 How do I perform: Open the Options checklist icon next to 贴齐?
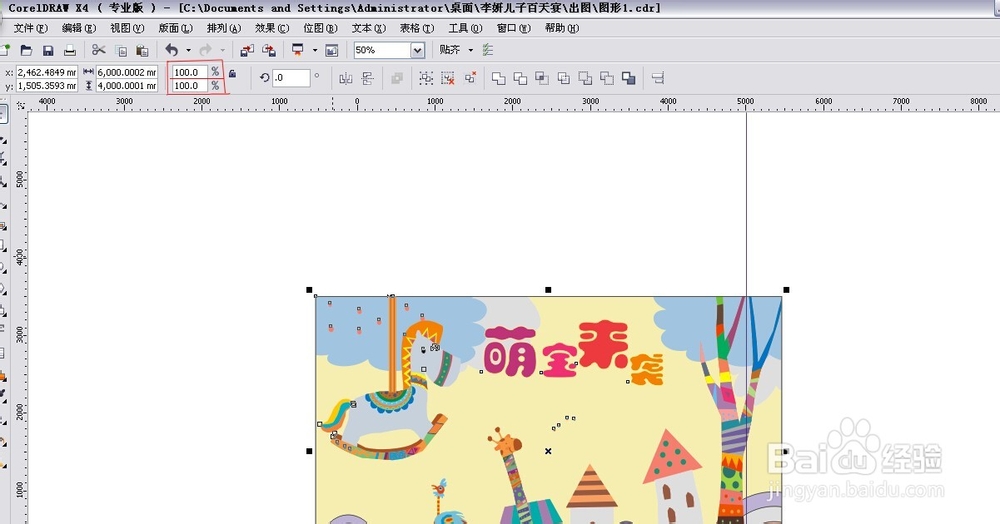point(488,50)
